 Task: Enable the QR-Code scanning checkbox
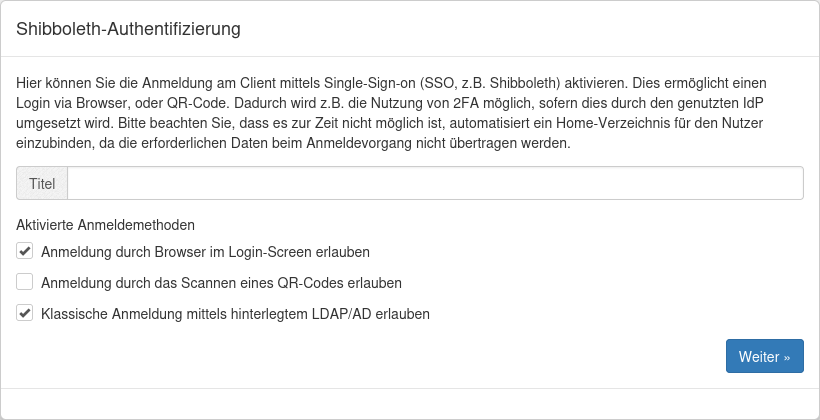pyautogui.click(x=25, y=282)
